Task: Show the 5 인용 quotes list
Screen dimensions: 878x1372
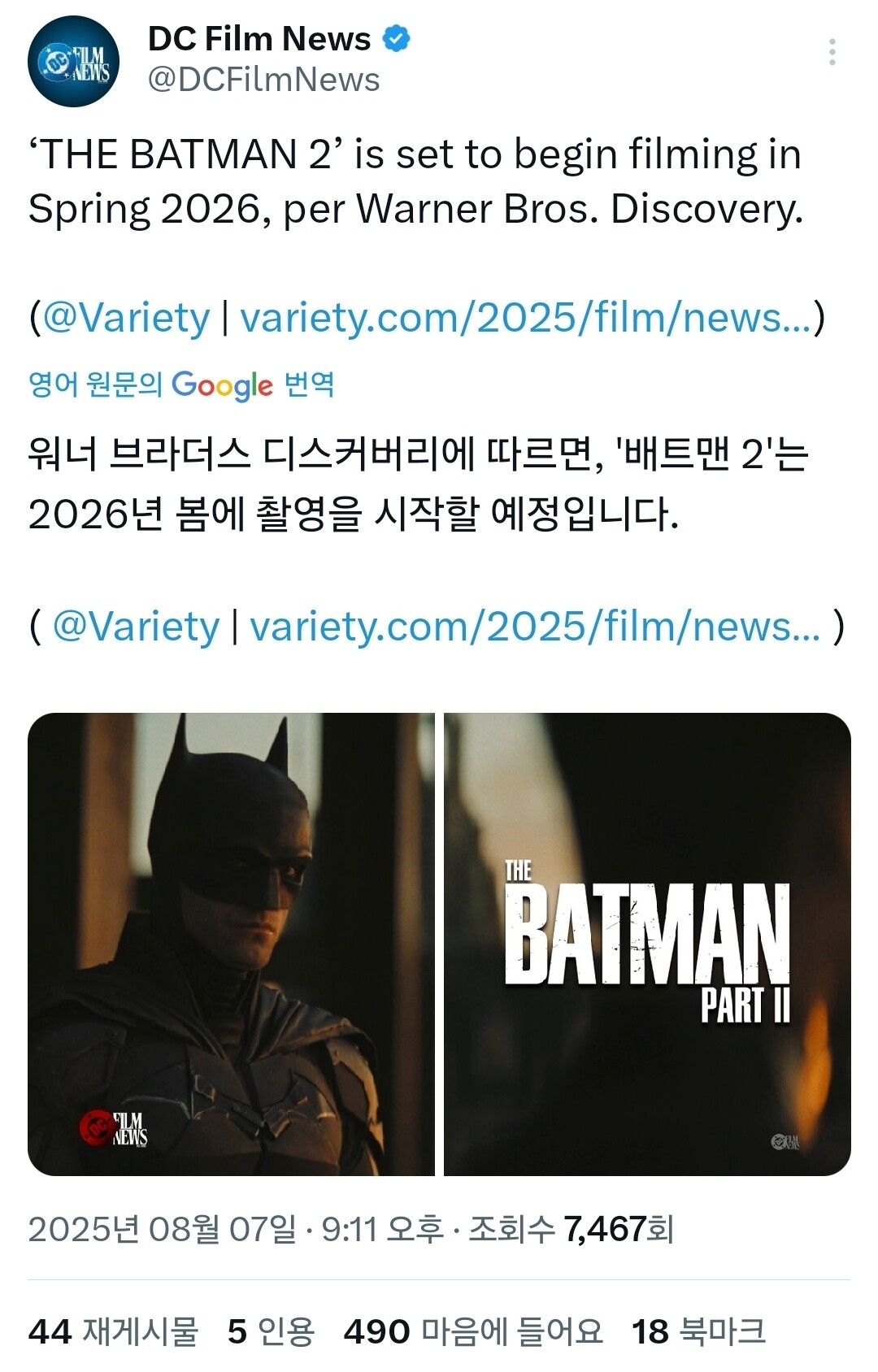Action: pyautogui.click(x=271, y=1331)
